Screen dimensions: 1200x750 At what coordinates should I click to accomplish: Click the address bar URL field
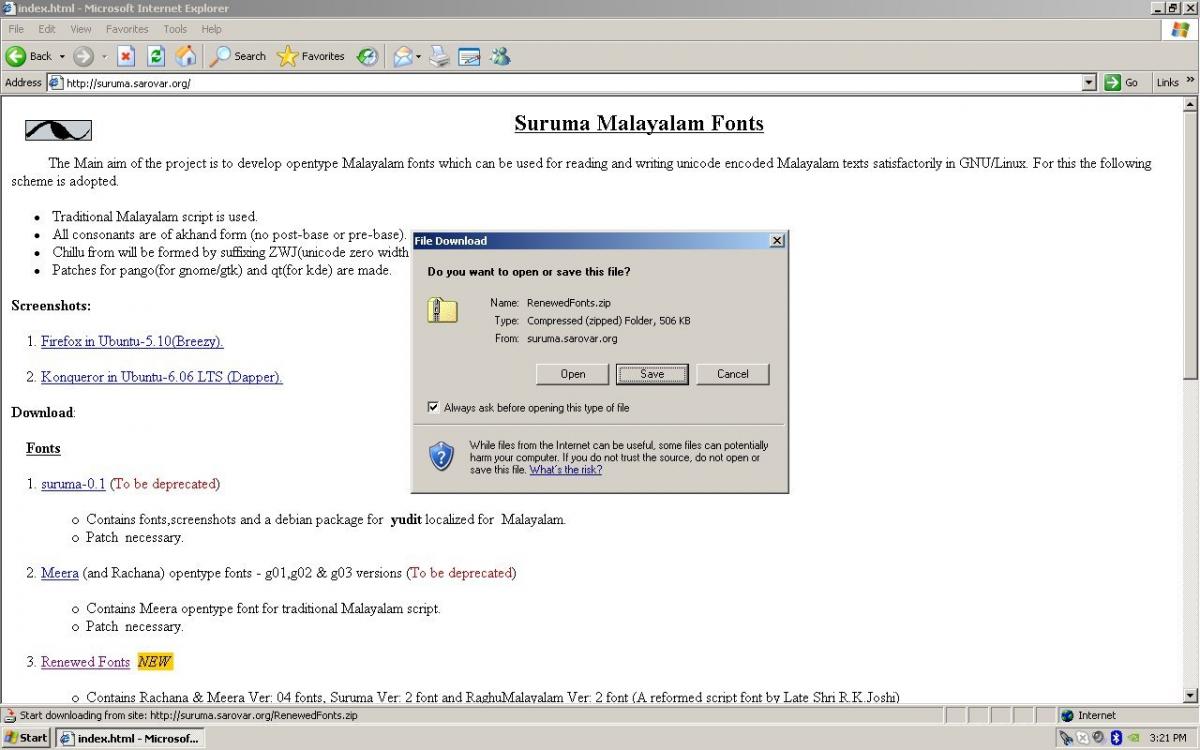(x=573, y=83)
